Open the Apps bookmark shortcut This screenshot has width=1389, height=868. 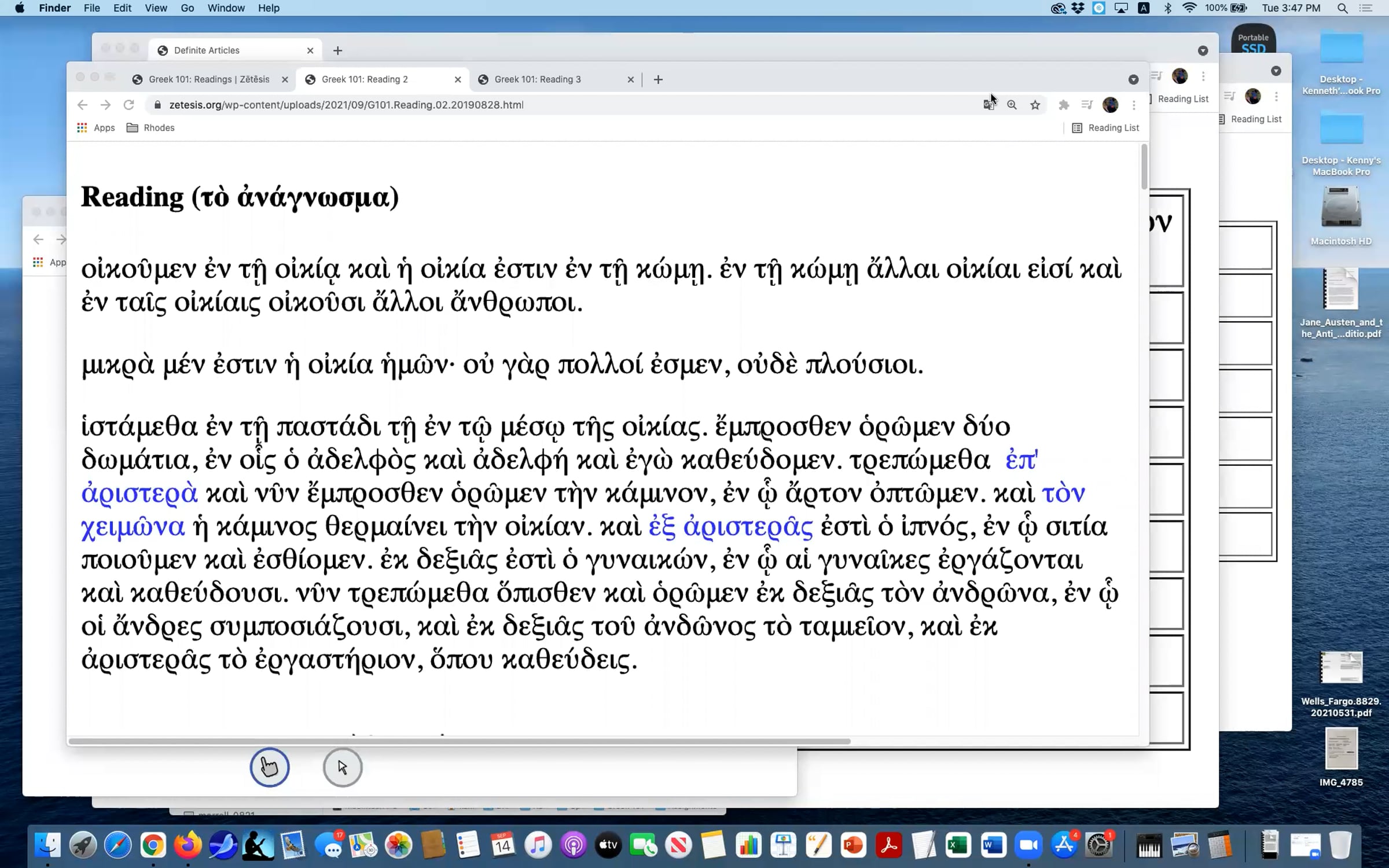(96, 128)
